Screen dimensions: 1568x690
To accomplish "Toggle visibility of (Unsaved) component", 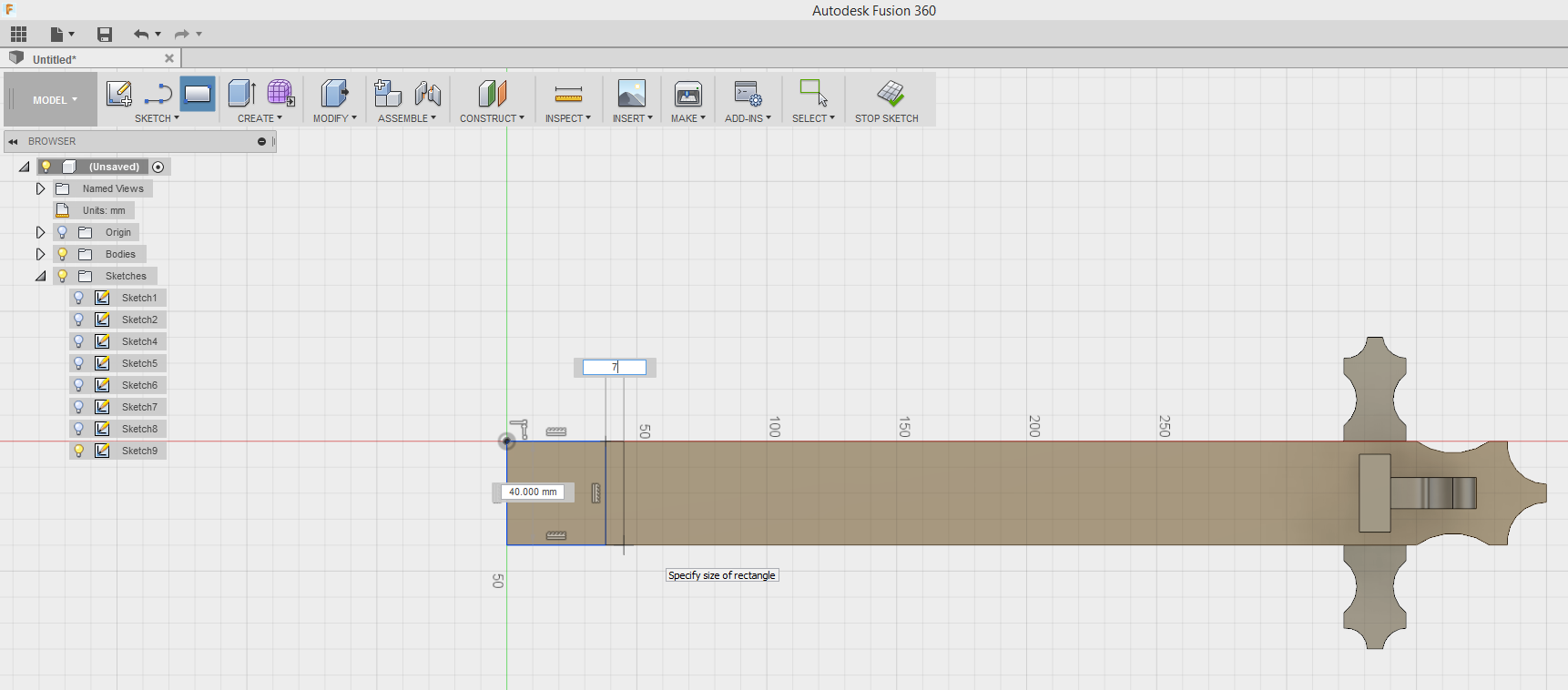I will [46, 167].
